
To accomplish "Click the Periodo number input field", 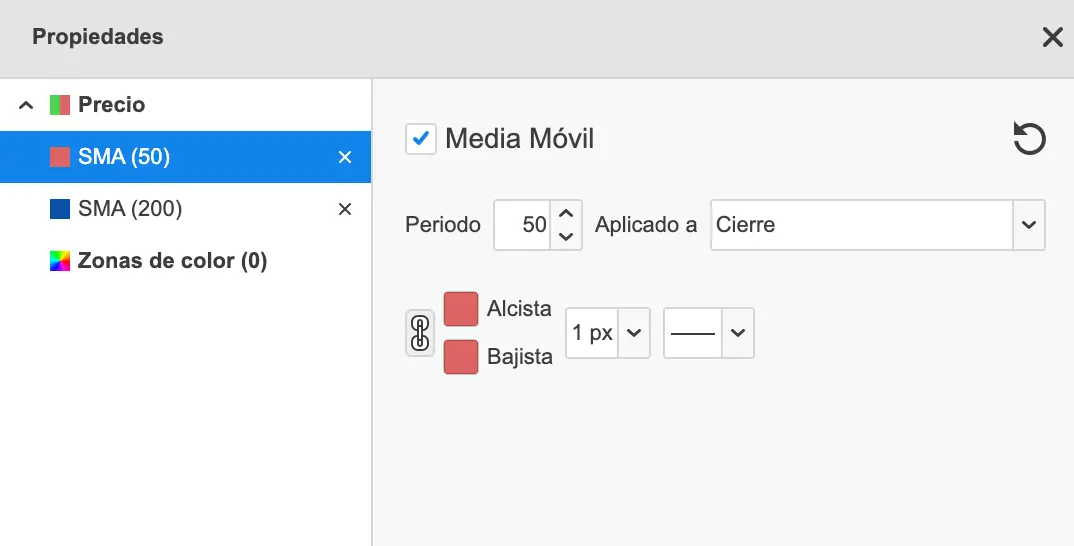I will point(522,225).
